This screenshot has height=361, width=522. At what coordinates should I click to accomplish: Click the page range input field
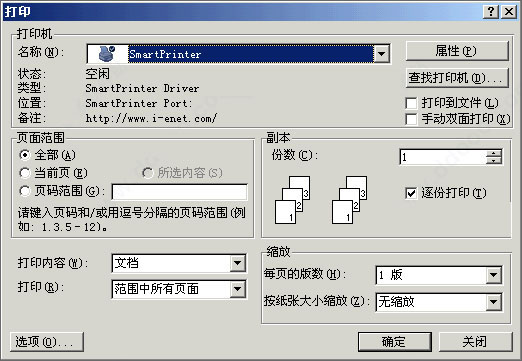tap(180, 192)
